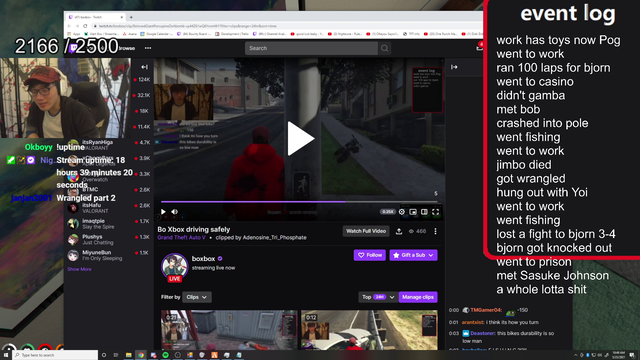Expand the Top 24H sort dropdown
This screenshot has width=640, height=360.
[378, 297]
